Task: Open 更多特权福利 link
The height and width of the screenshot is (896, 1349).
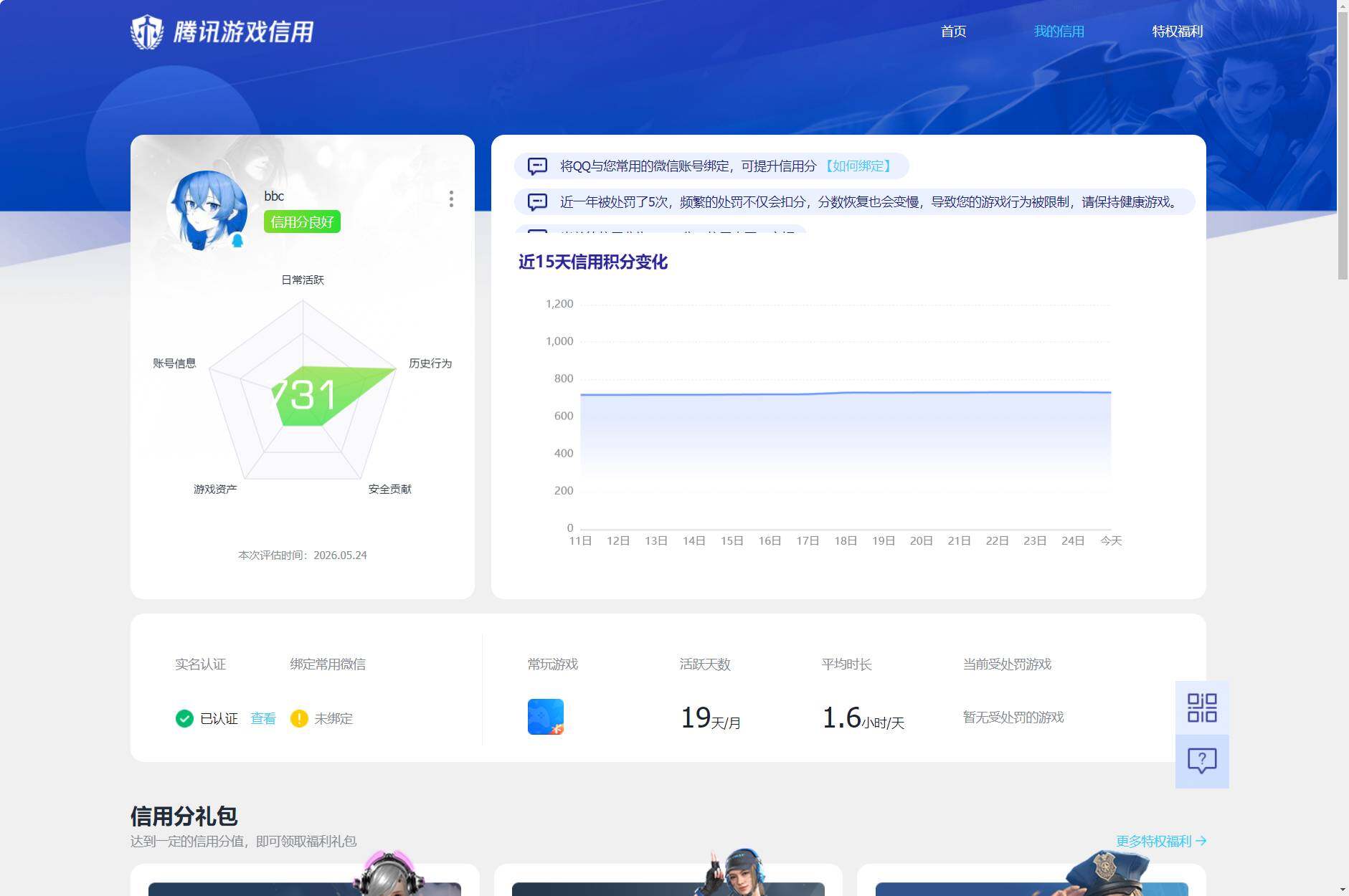Action: click(1161, 841)
